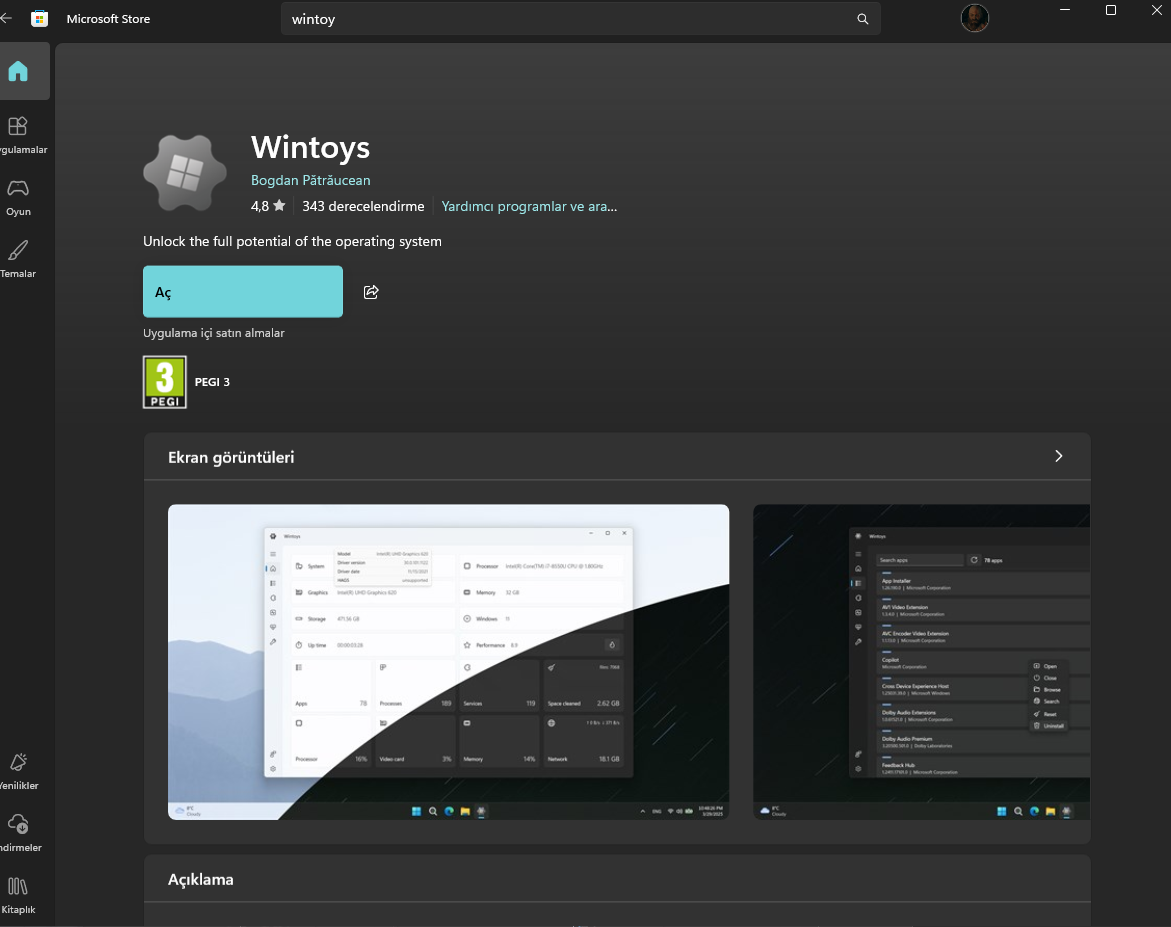Open the Kitaplık (Library) sidebar section
Viewport: 1171px width, 927px height.
tap(19, 895)
